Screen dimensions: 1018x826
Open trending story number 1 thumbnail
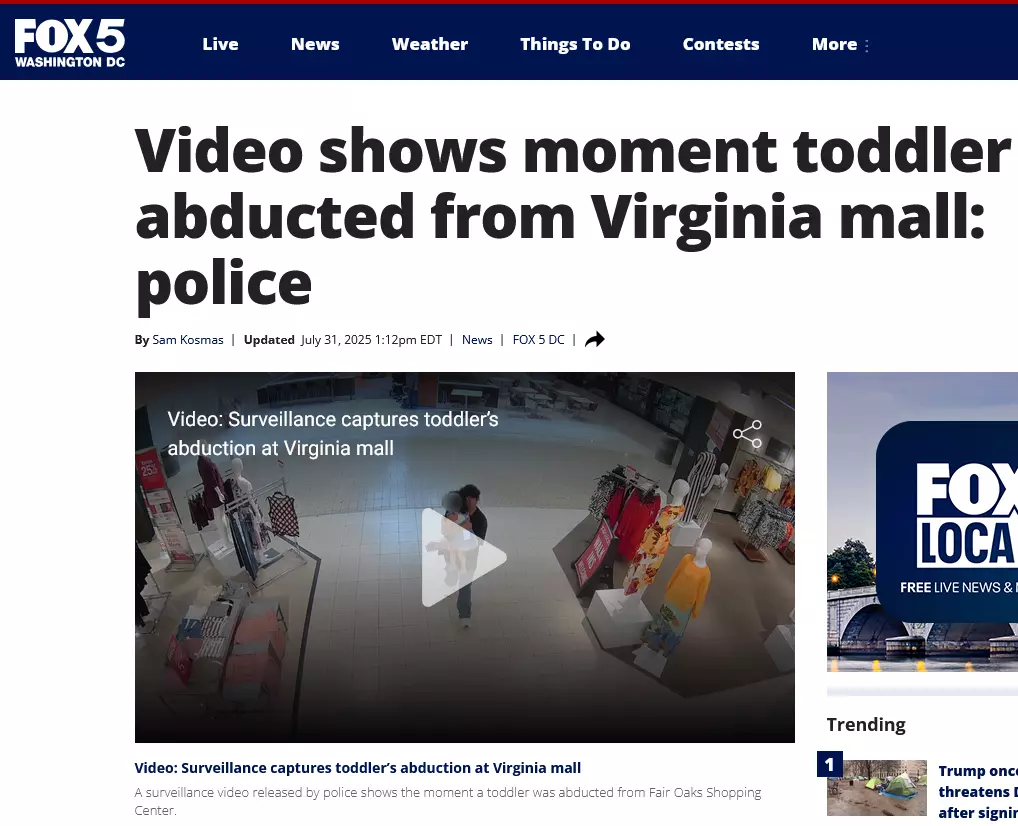coord(876,788)
